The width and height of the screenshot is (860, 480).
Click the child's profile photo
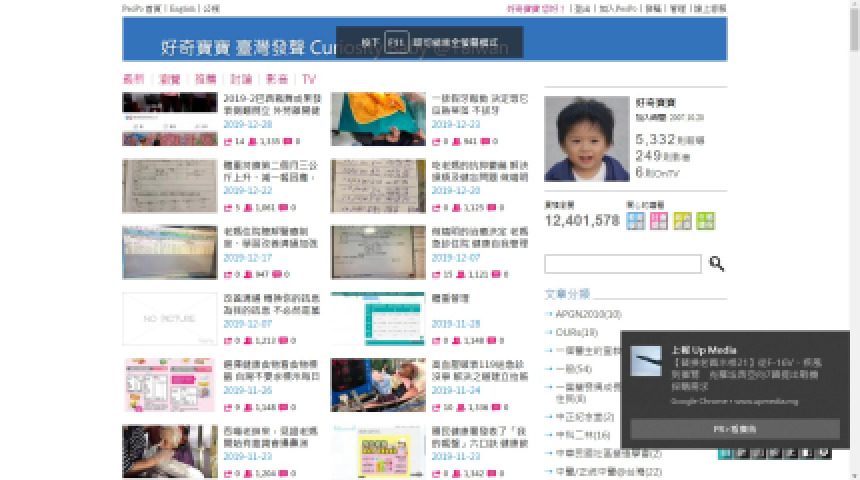tap(584, 140)
